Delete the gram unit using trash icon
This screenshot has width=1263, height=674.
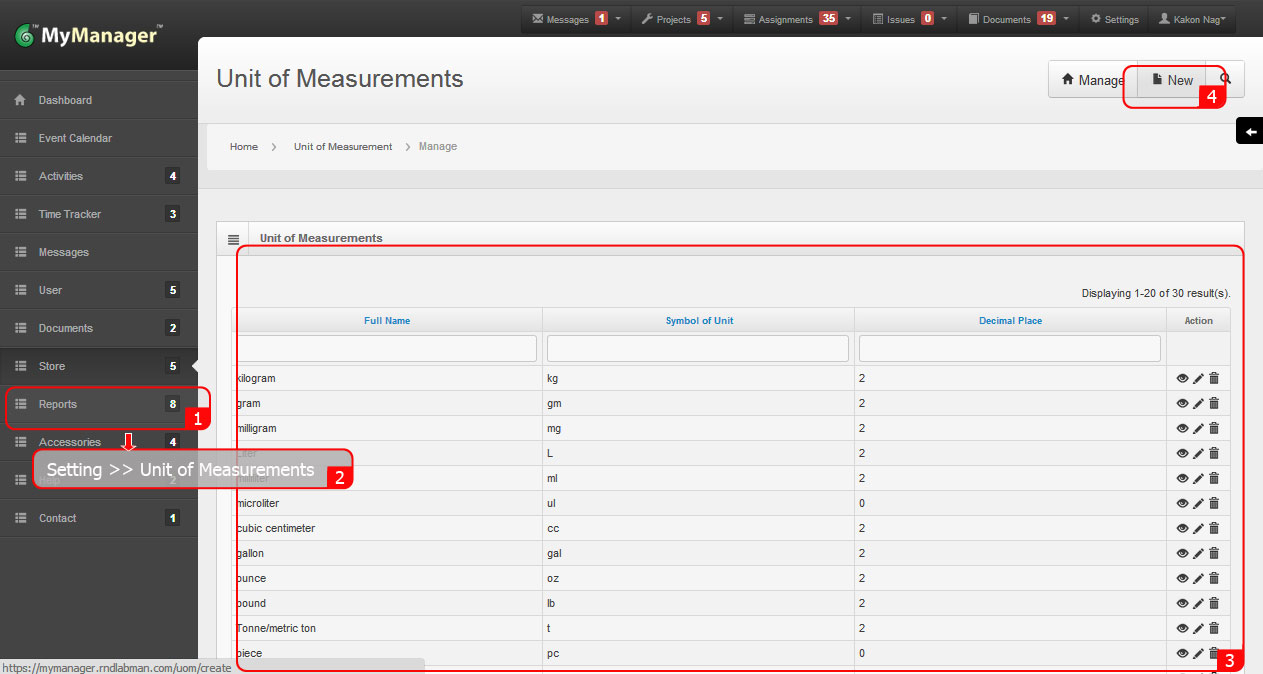1214,403
